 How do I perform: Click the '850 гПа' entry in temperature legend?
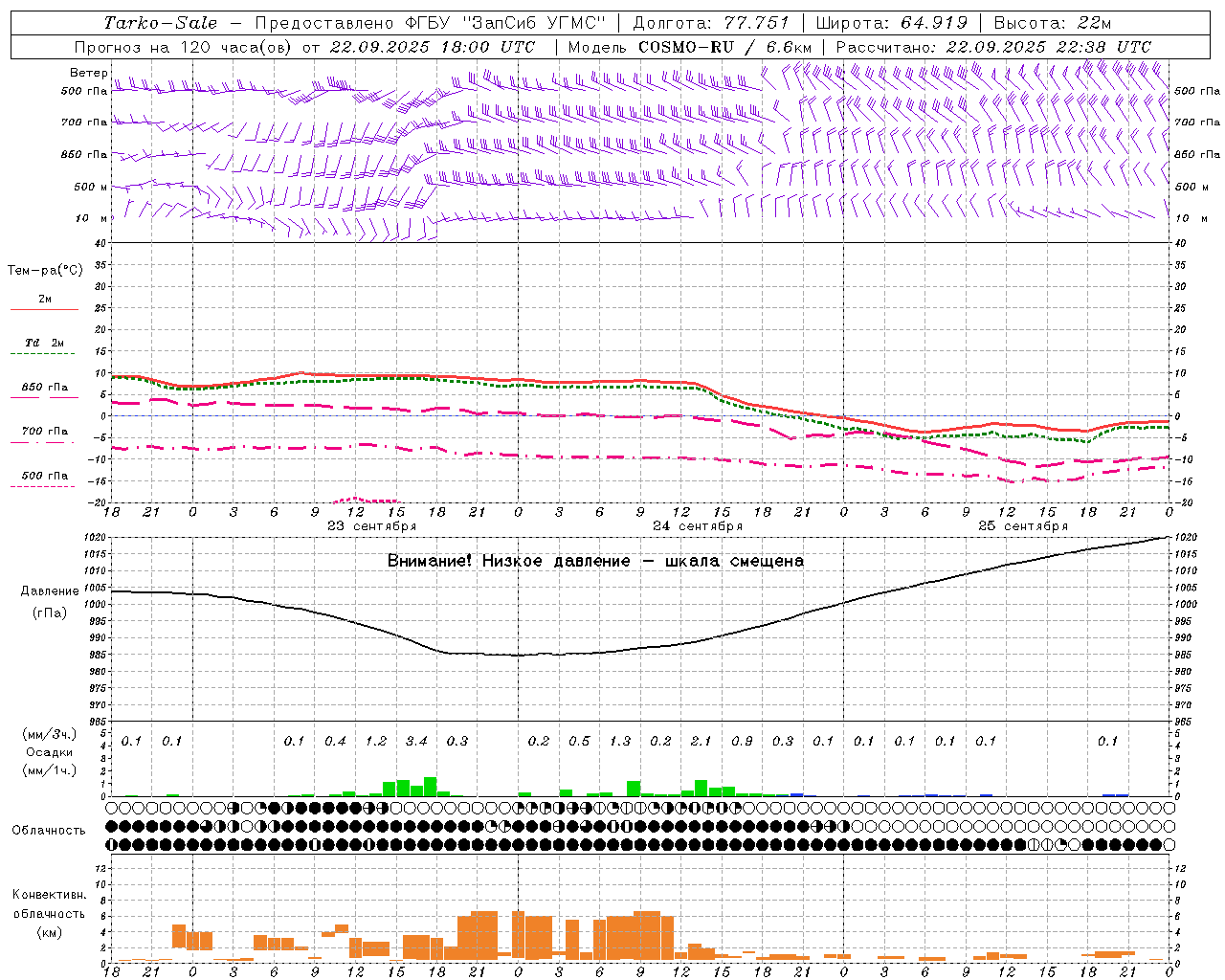(x=45, y=388)
